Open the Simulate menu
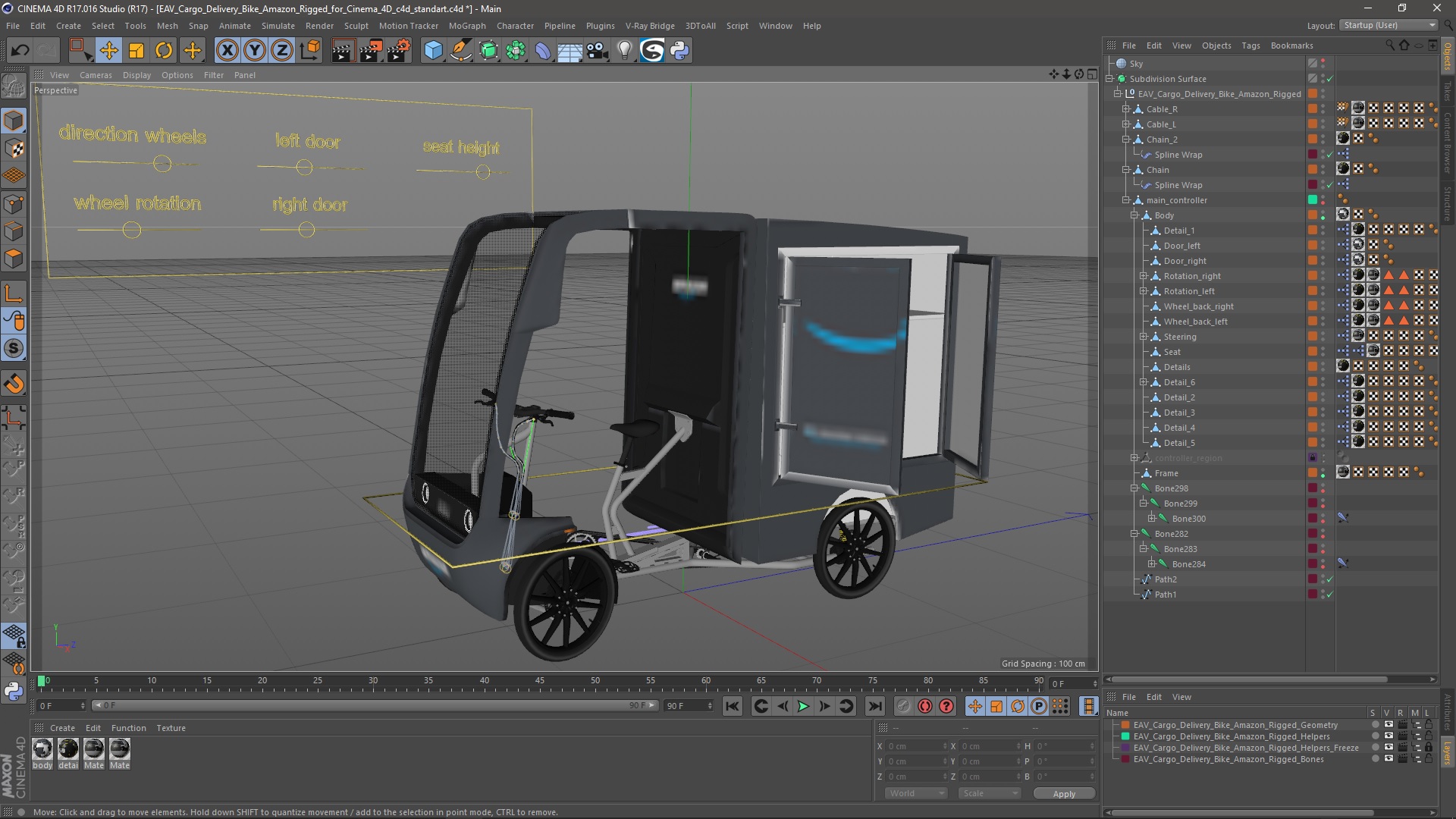Screen dimensions: 1456x819 [x=278, y=26]
